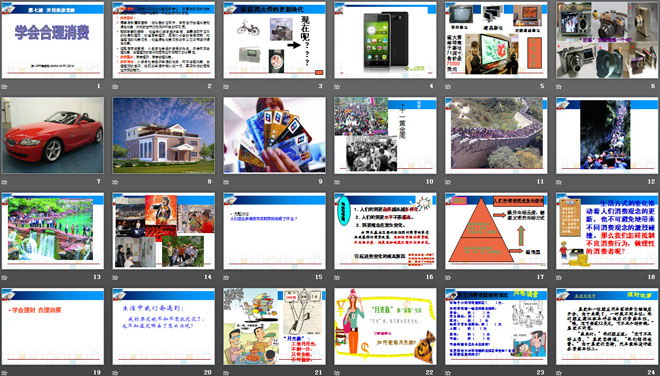Click the transition star icon below slide 9
The width and height of the screenshot is (660, 376).
(x=226, y=182)
